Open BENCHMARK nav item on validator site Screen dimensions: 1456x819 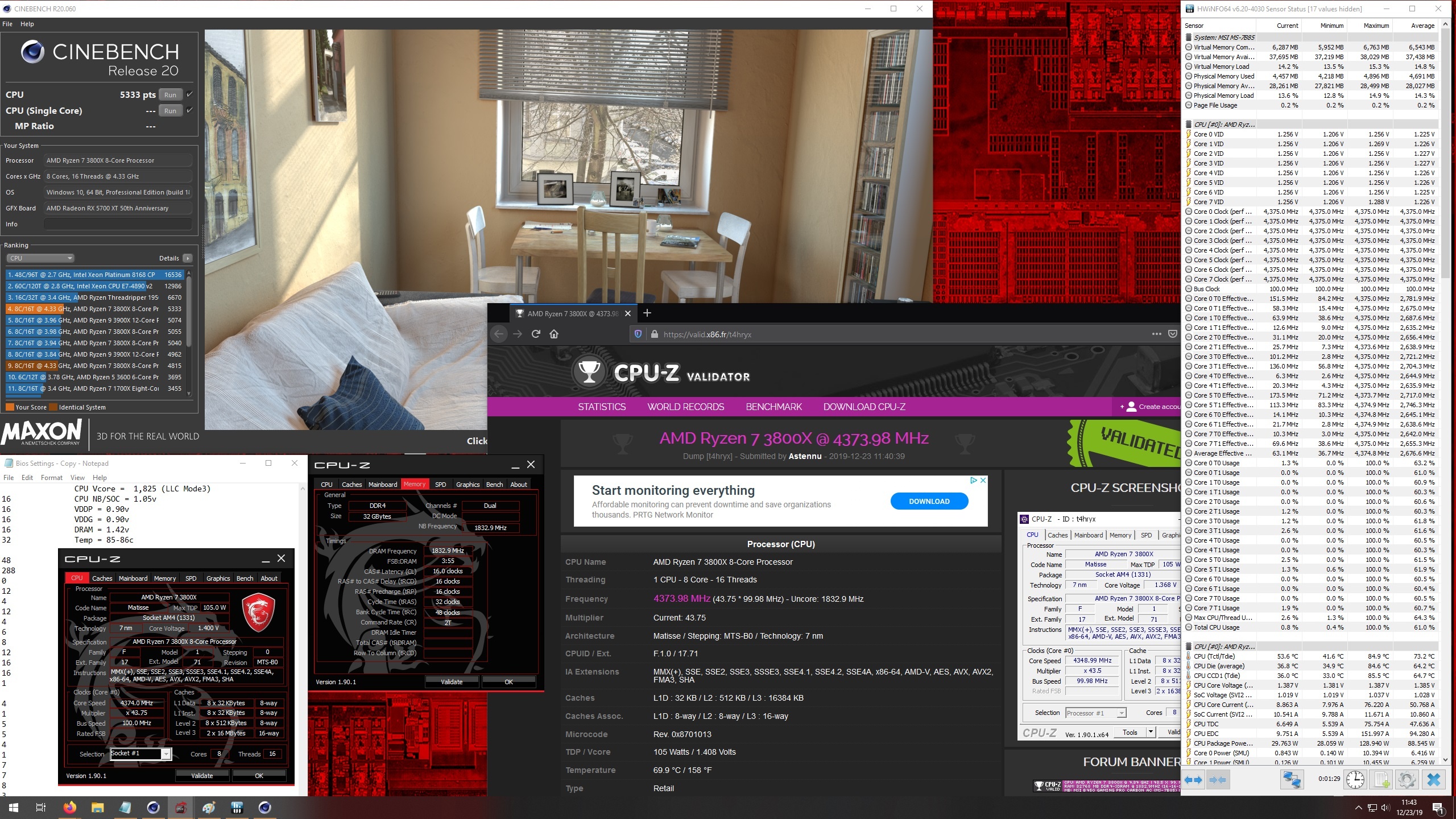(773, 407)
